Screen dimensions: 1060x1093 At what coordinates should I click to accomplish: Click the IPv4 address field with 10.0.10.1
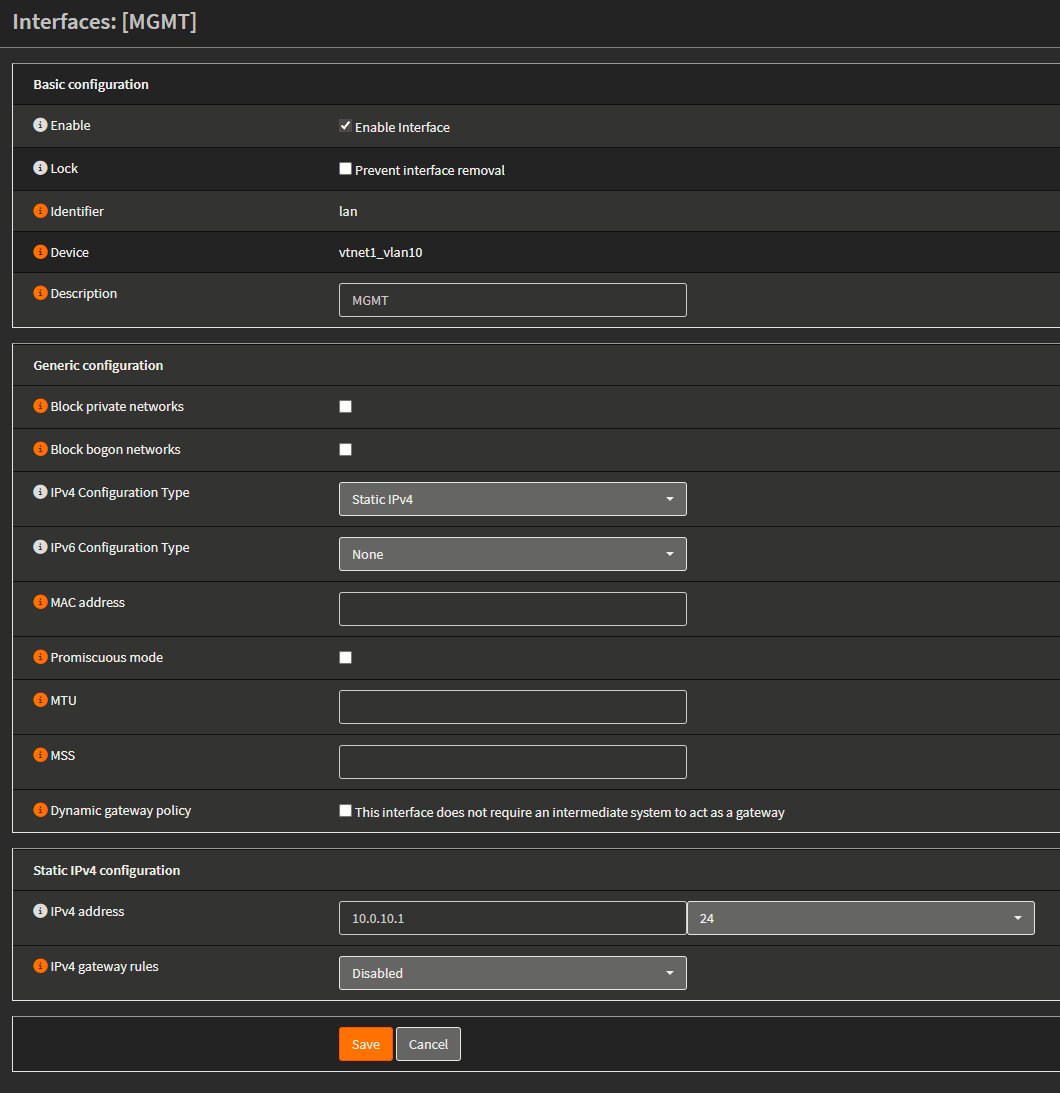(x=512, y=918)
